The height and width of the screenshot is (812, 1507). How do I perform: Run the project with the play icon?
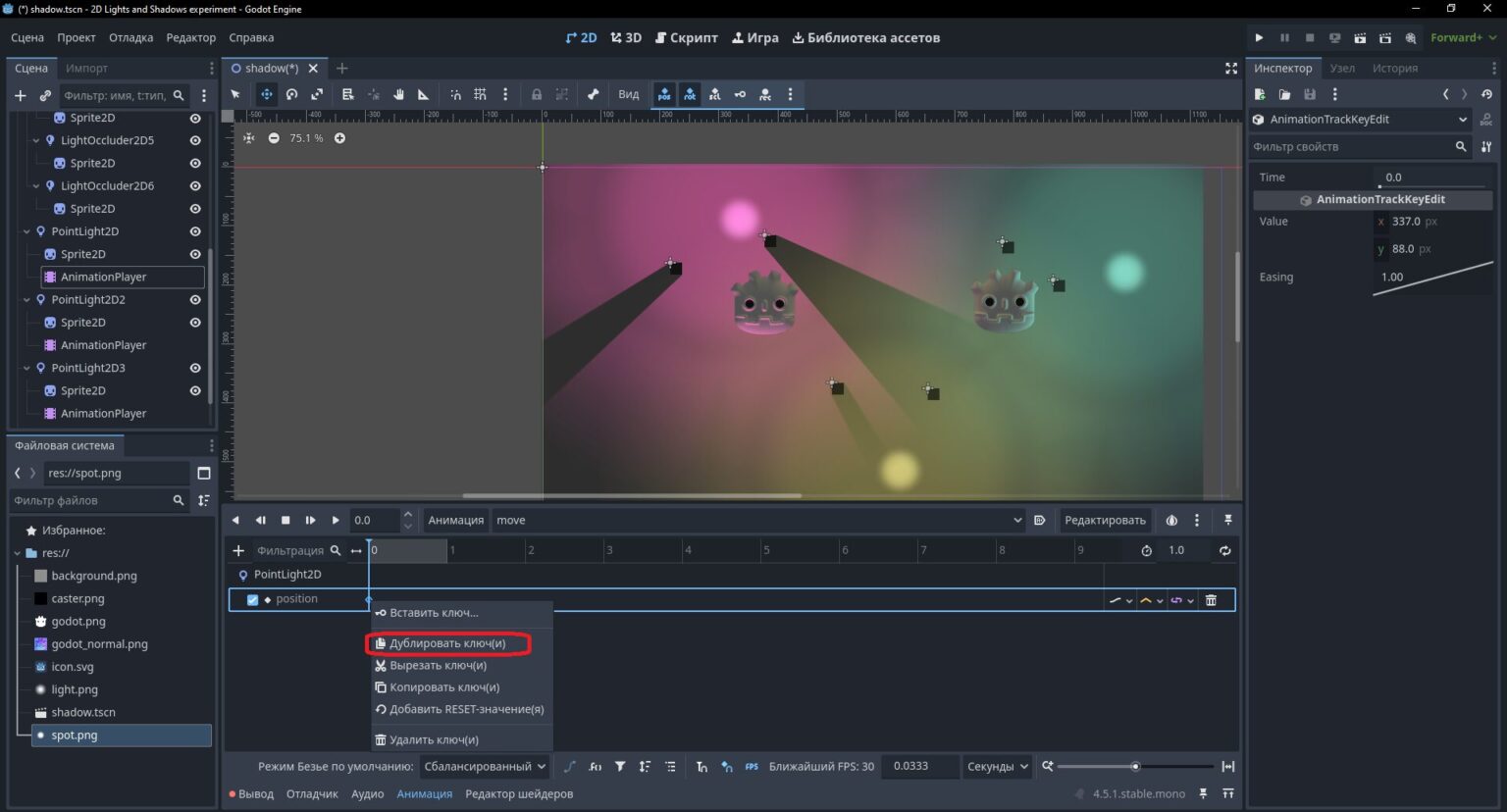[1259, 37]
